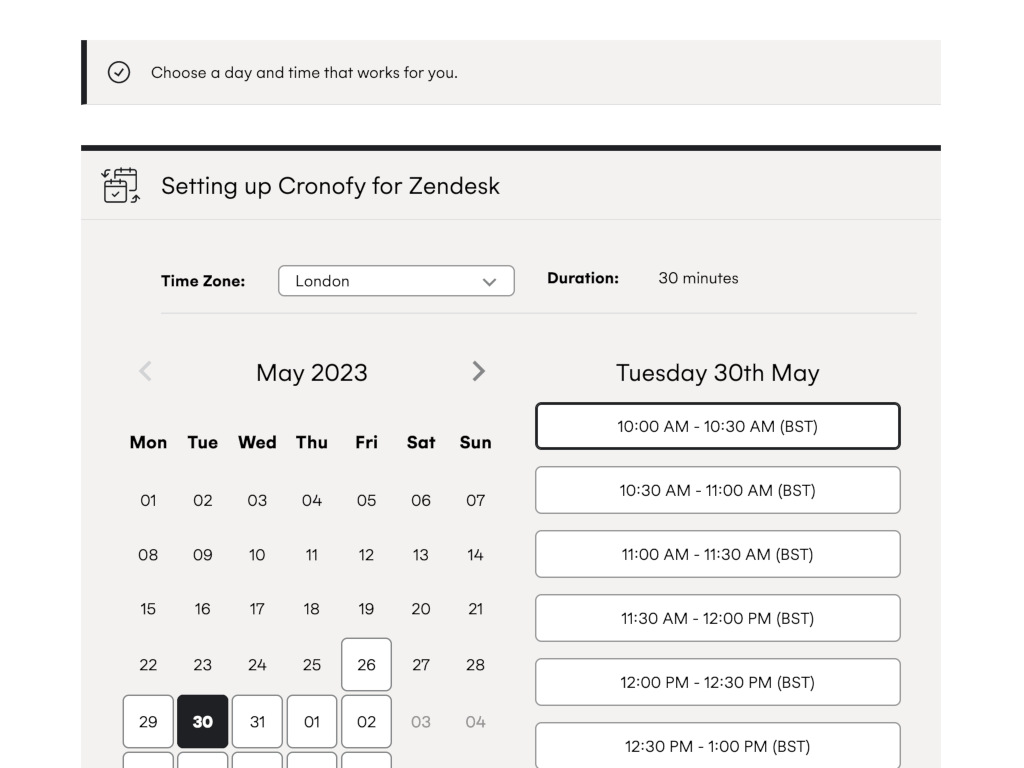Screen dimensions: 1024x768
Task: Click the highlighted date 30
Action: coord(203,722)
